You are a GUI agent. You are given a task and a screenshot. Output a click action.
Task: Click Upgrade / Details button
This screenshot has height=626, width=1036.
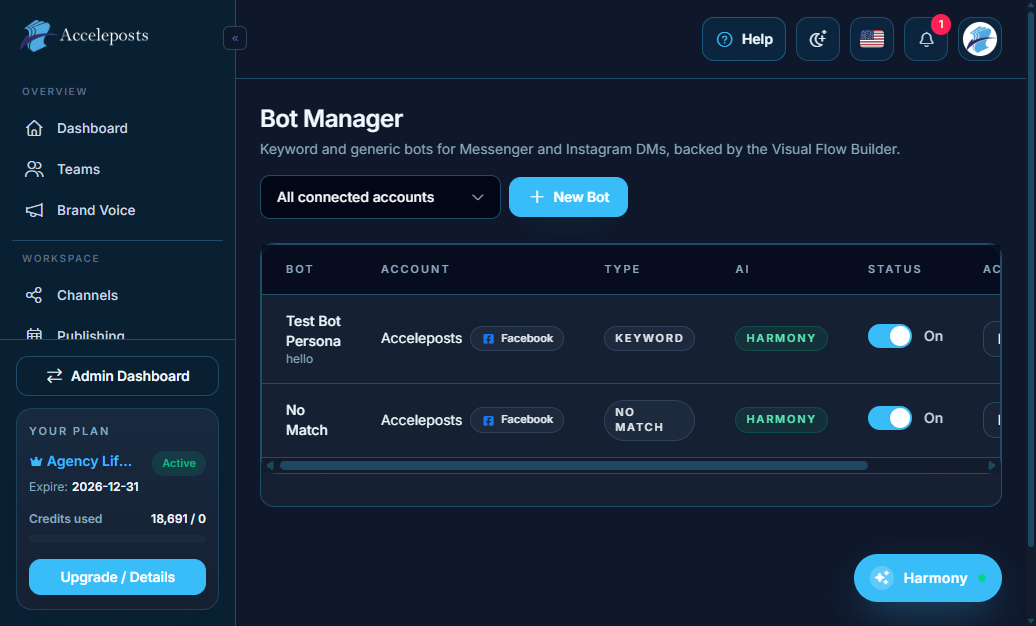[x=118, y=577]
